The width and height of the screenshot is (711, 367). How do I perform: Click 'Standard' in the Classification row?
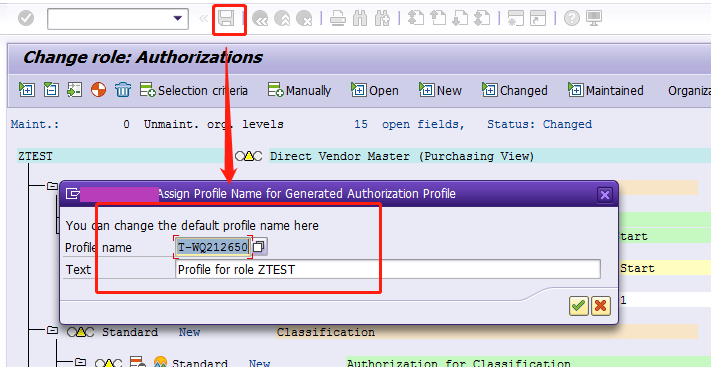pos(130,333)
